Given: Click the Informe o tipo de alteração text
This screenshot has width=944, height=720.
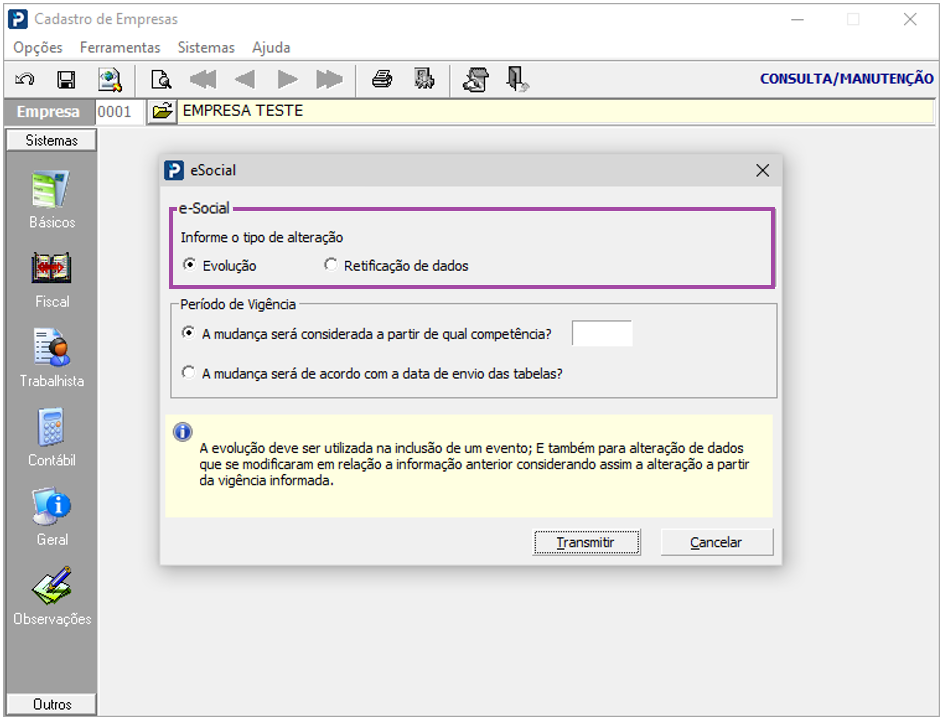Looking at the screenshot, I should 262,237.
